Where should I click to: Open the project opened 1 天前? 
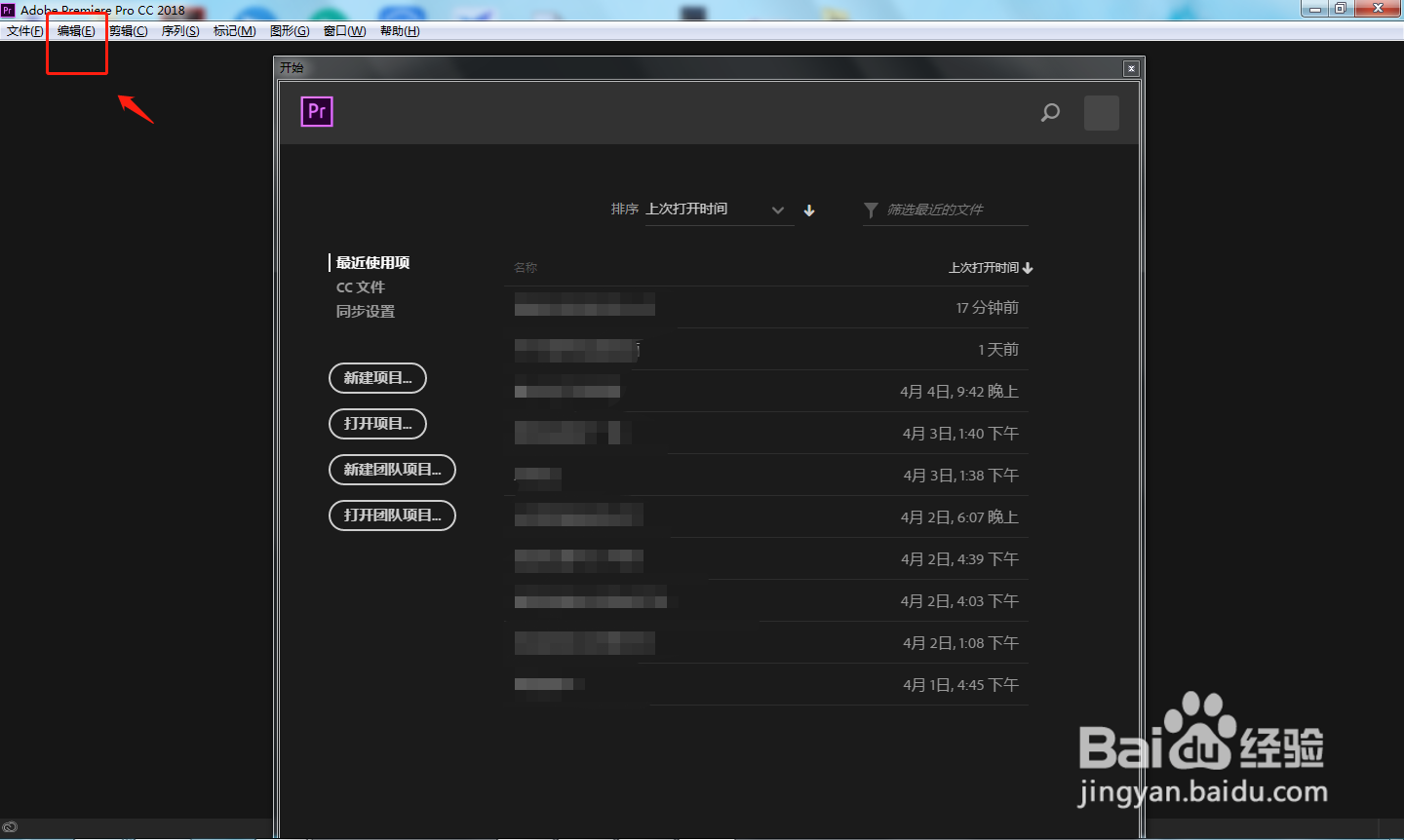[x=766, y=349]
